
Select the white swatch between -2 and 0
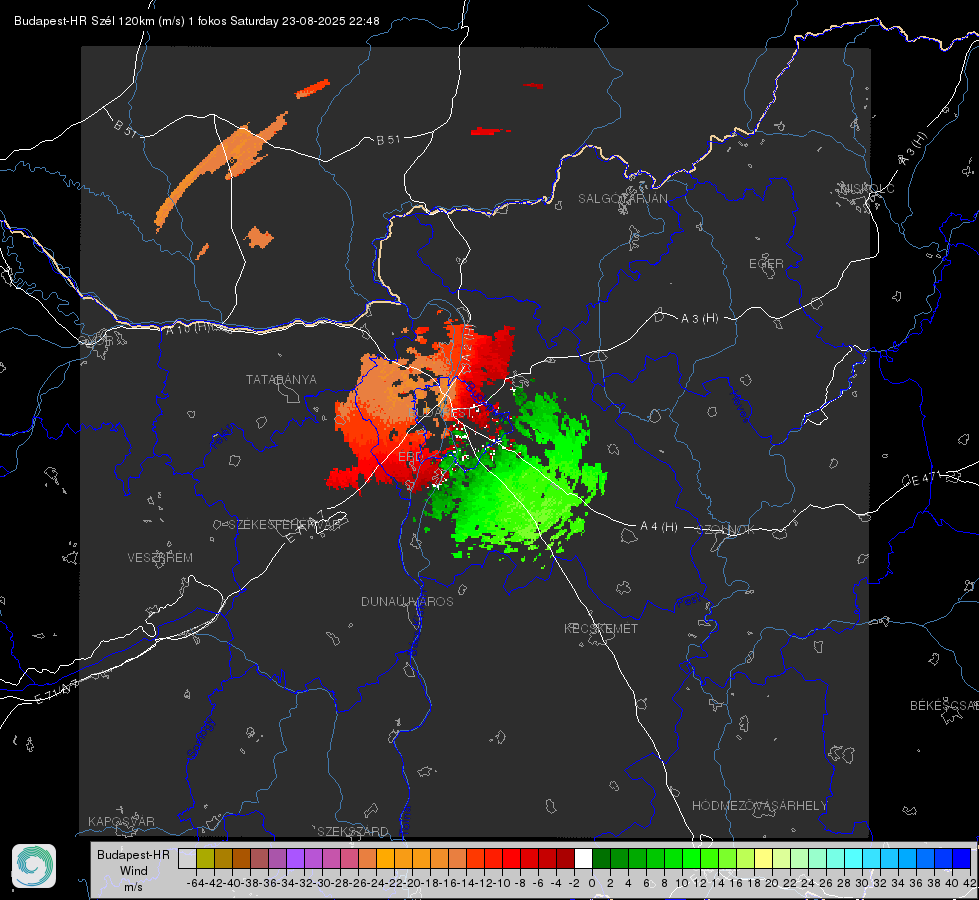click(583, 858)
